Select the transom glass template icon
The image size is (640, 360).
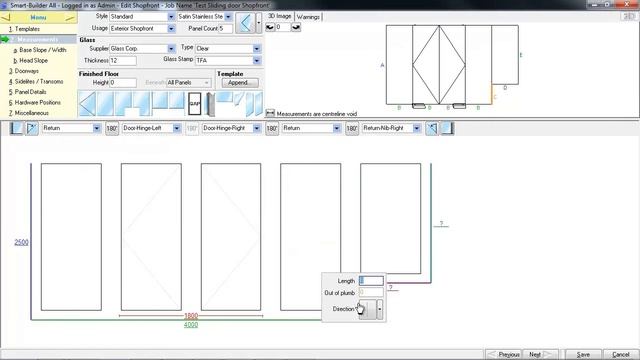coord(224,97)
